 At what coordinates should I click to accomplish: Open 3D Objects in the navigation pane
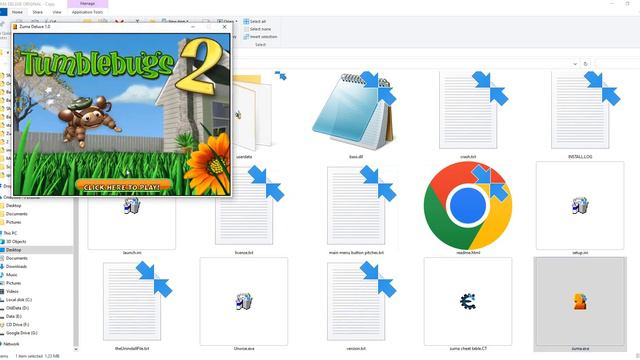16,242
